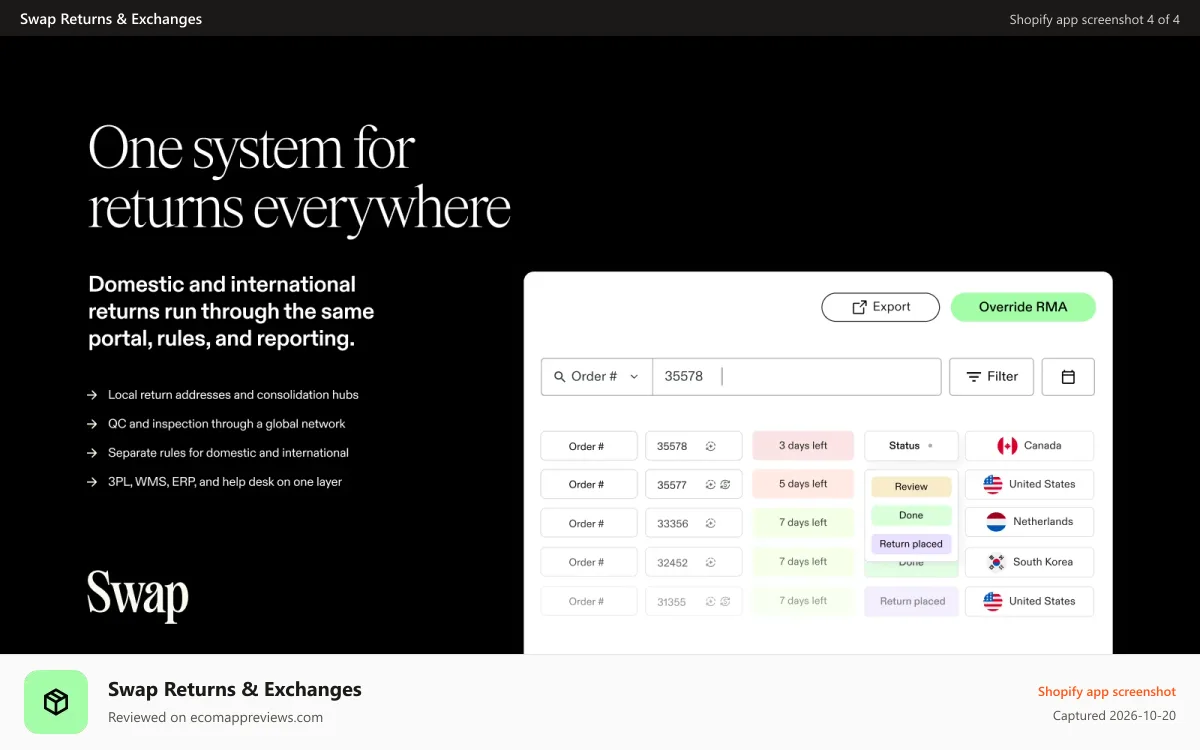Click the arrow bullet before Local return addresses

92,395
